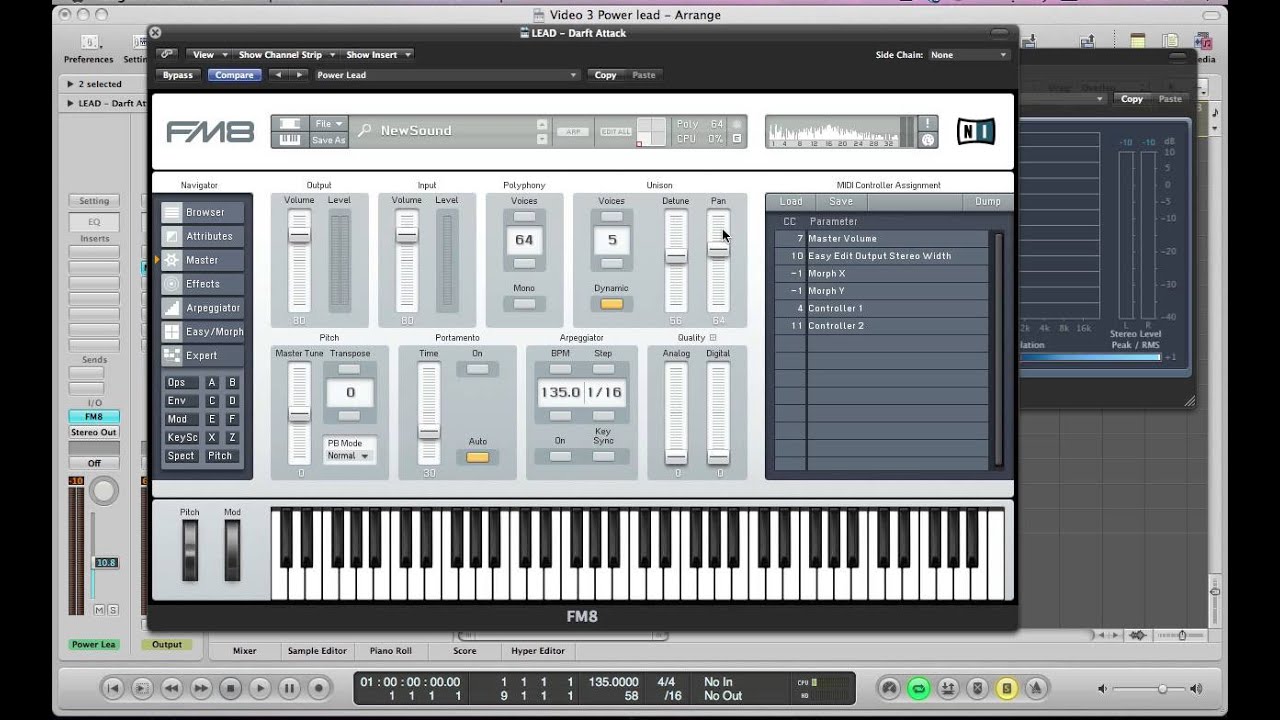Click the magnifier icon beside NewSound
Viewport: 1280px width, 720px height.
click(x=365, y=131)
